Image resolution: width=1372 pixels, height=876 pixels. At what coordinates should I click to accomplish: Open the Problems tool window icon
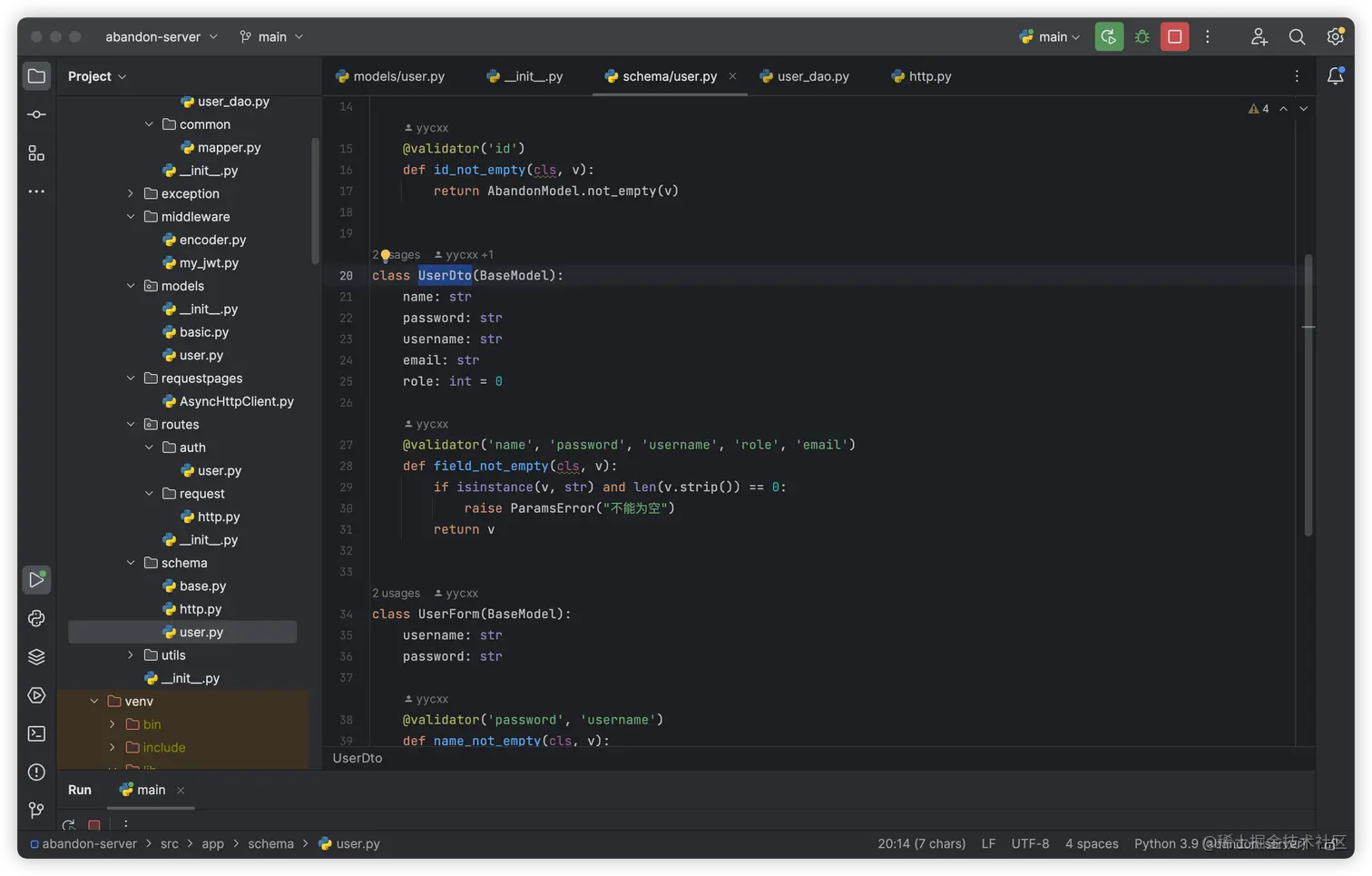(x=36, y=772)
